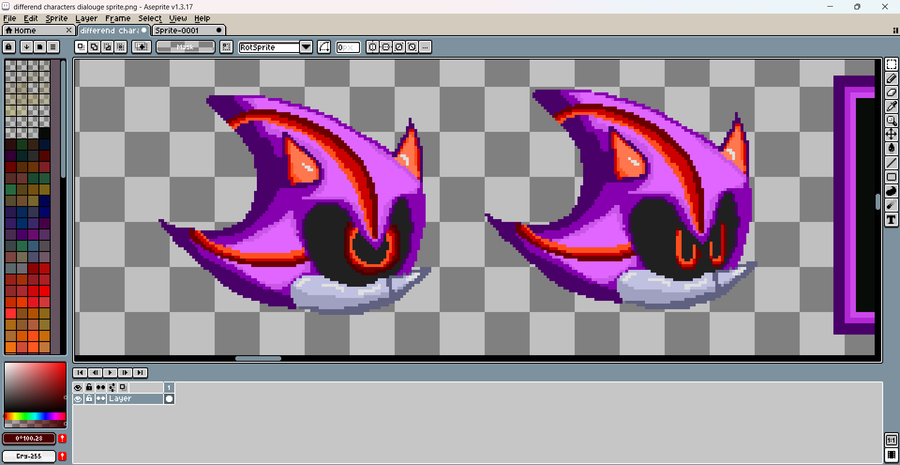Open the palette options menu icon
Image resolution: width=900 pixels, height=465 pixels.
[x=53, y=47]
